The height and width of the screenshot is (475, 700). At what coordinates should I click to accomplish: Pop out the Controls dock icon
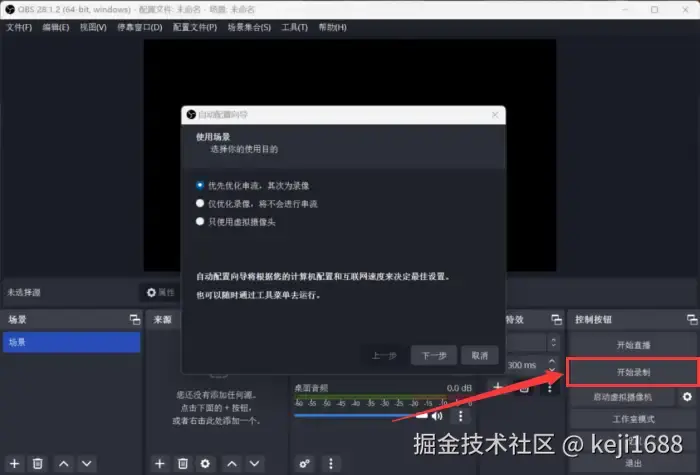tap(692, 320)
